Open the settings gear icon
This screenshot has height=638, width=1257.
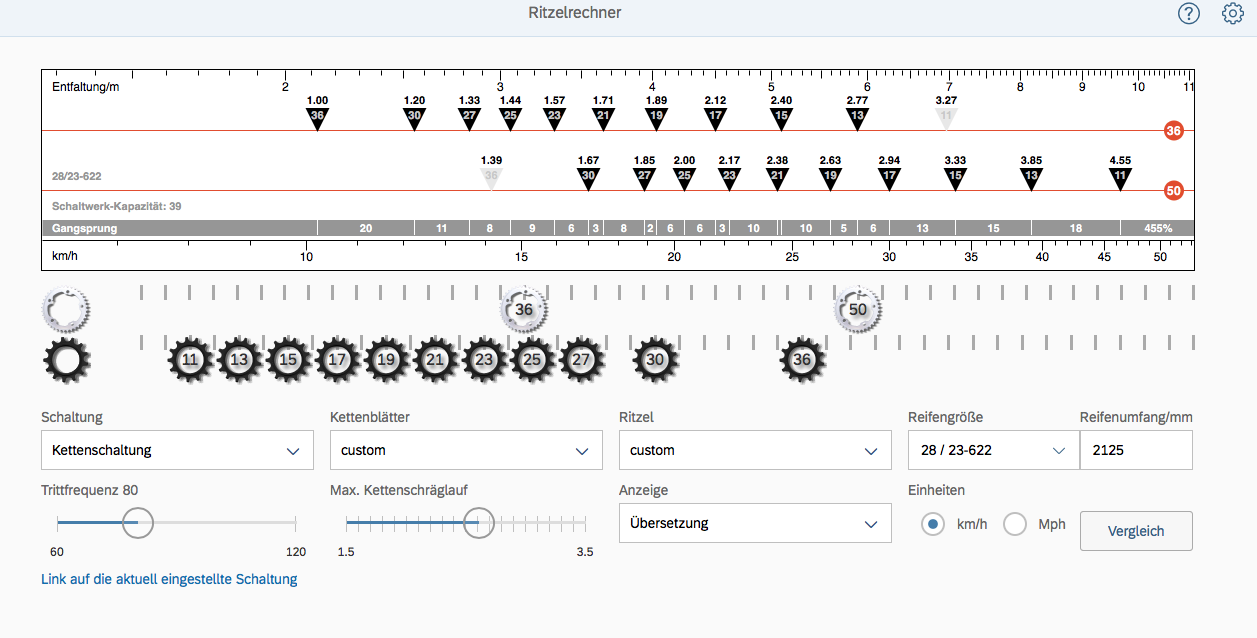(1233, 13)
